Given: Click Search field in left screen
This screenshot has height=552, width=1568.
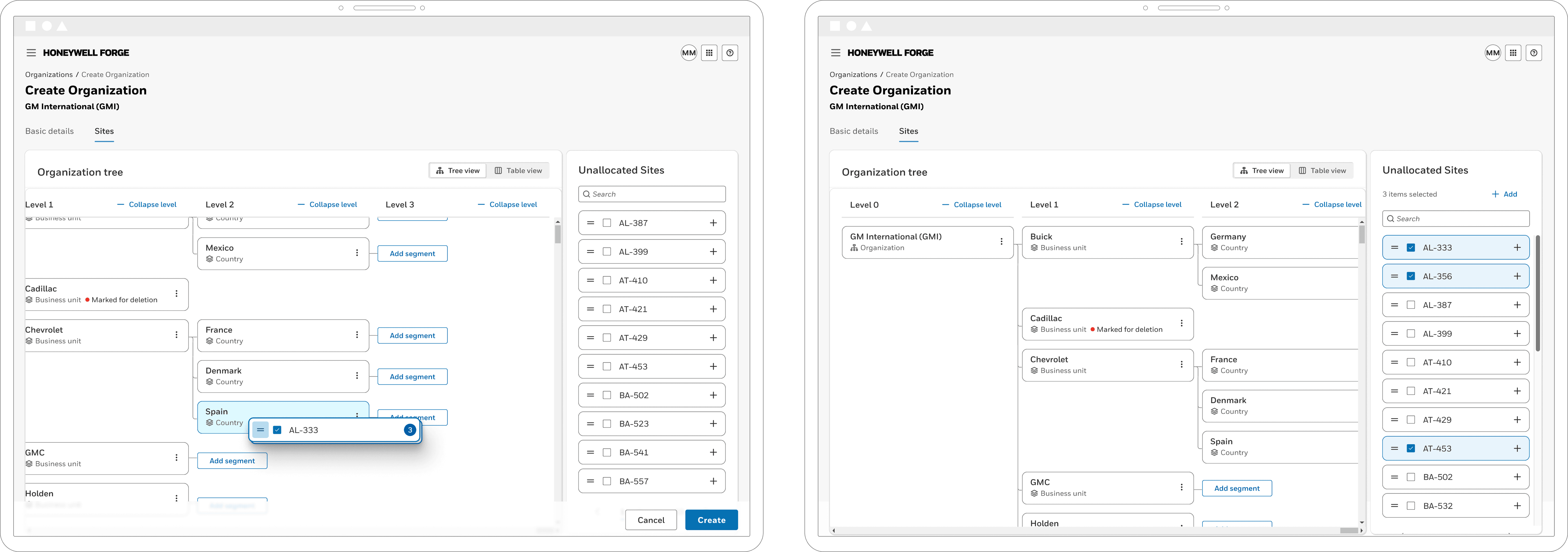Looking at the screenshot, I should [x=652, y=194].
